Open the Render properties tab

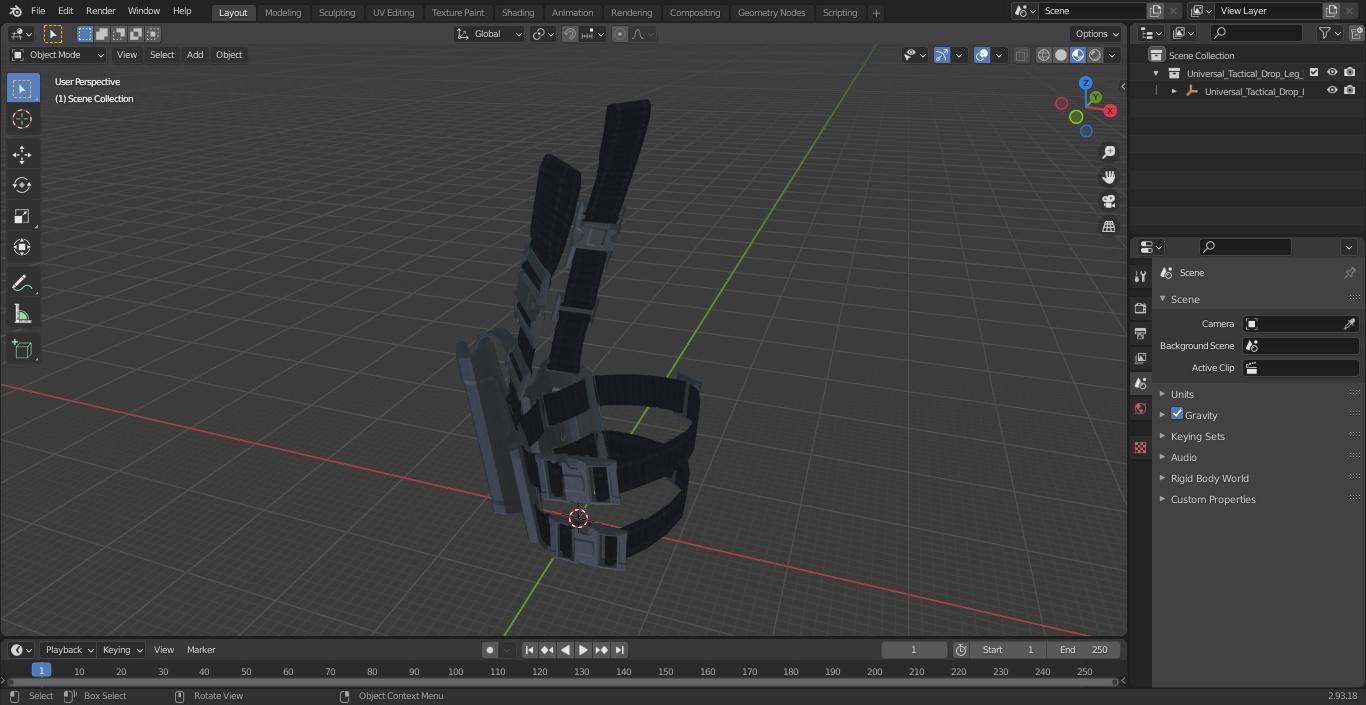[x=1140, y=308]
